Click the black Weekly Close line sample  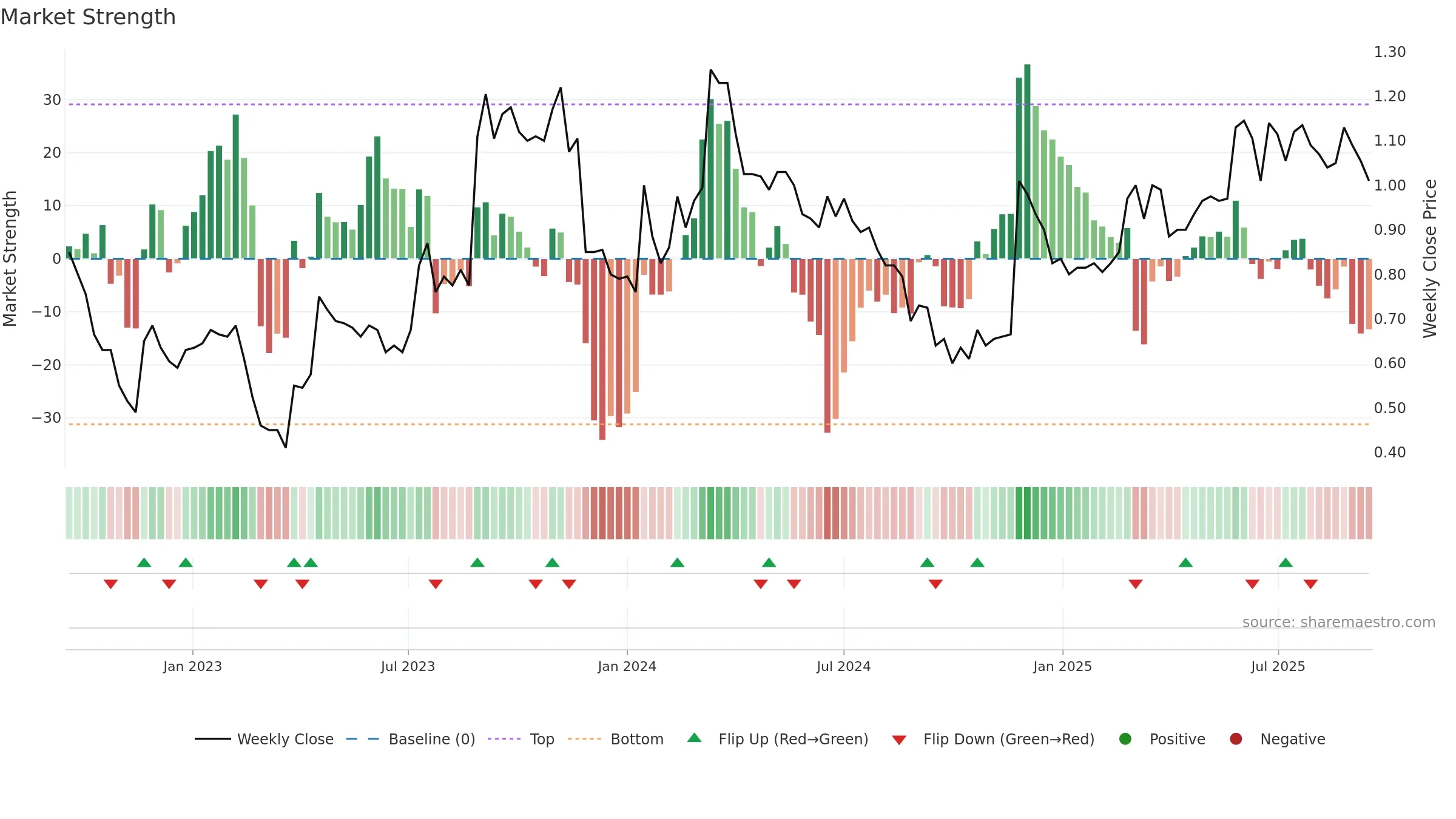point(212,739)
